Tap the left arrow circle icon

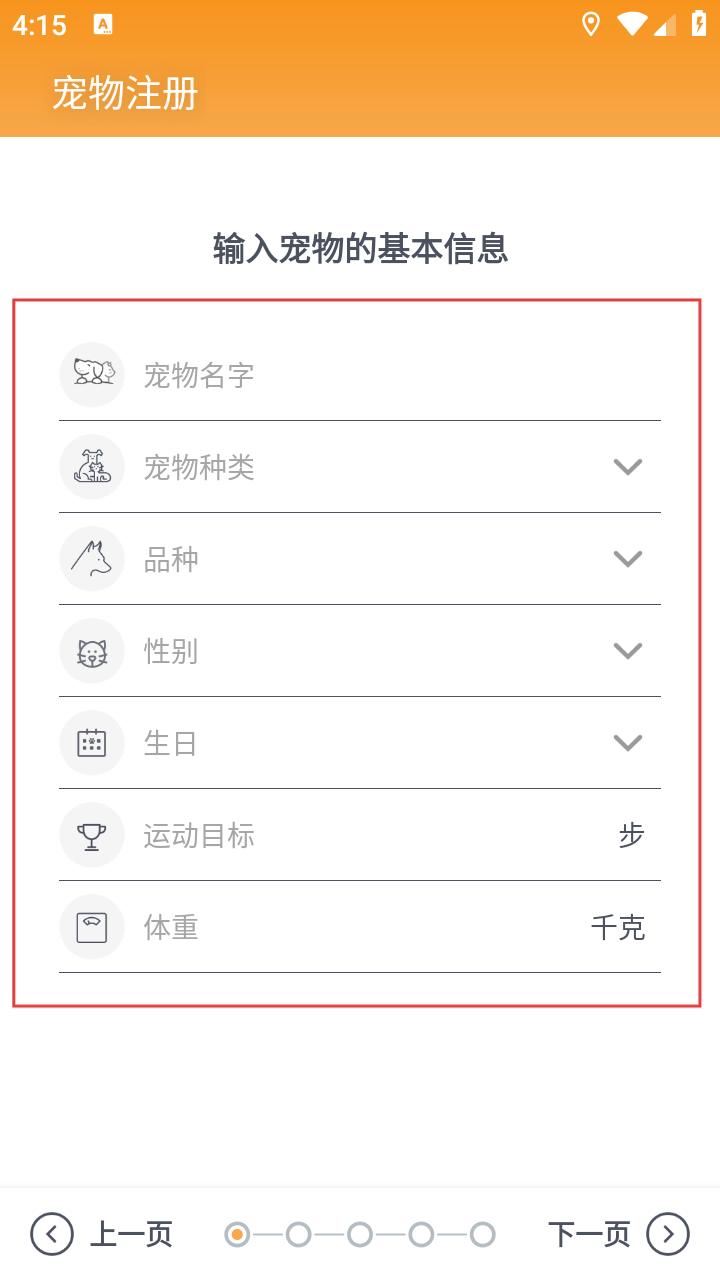[52, 1234]
